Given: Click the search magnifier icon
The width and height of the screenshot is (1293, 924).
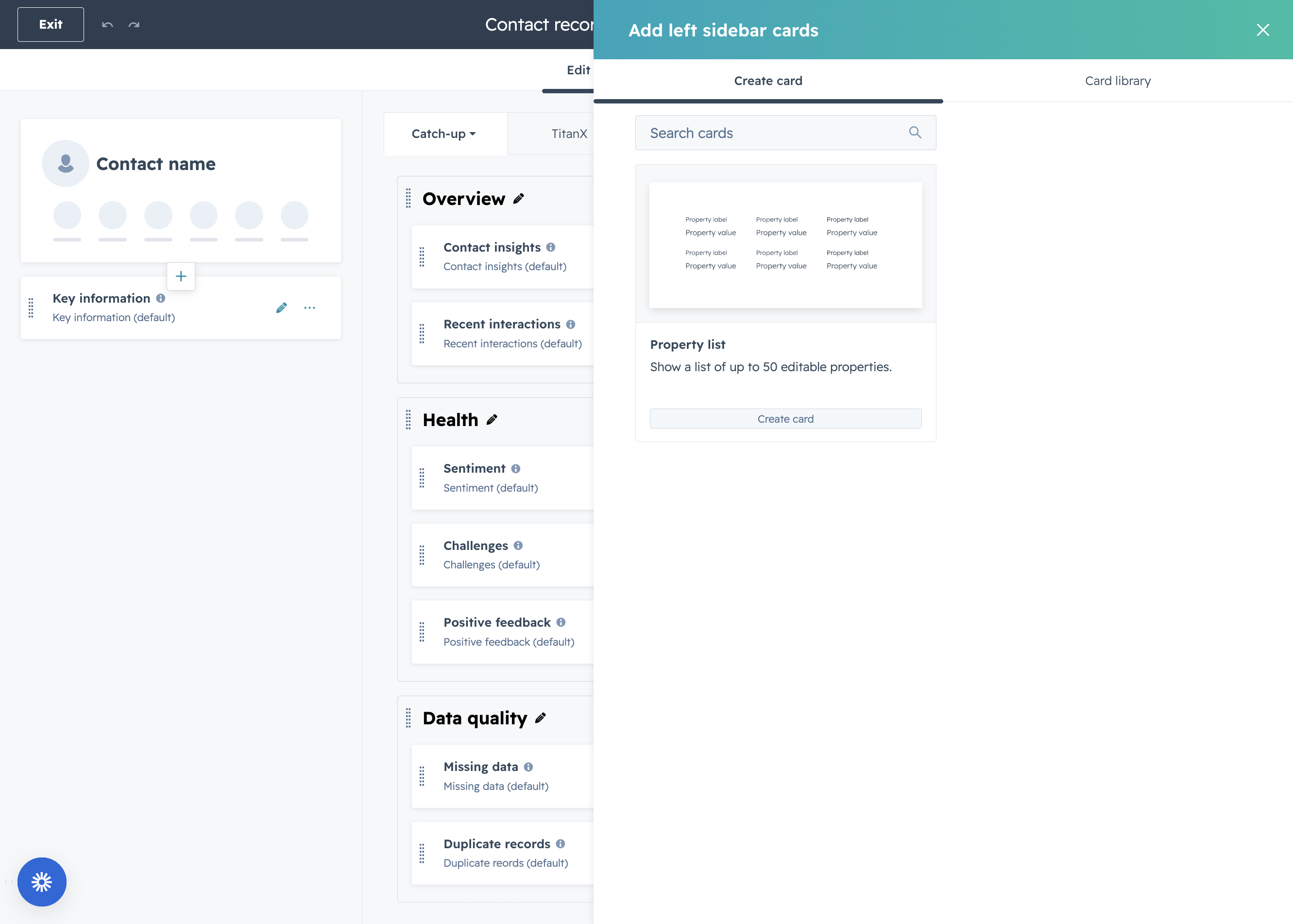Looking at the screenshot, I should 914,133.
